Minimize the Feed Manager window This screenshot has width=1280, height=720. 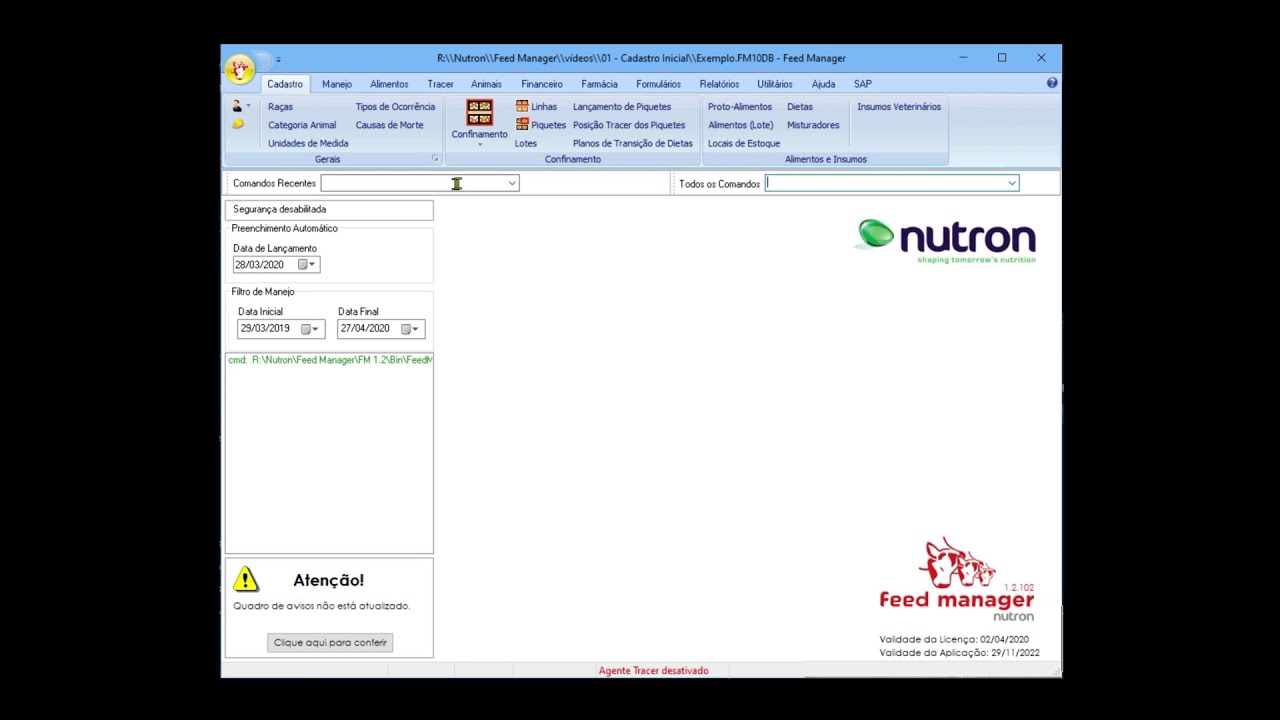coord(964,58)
